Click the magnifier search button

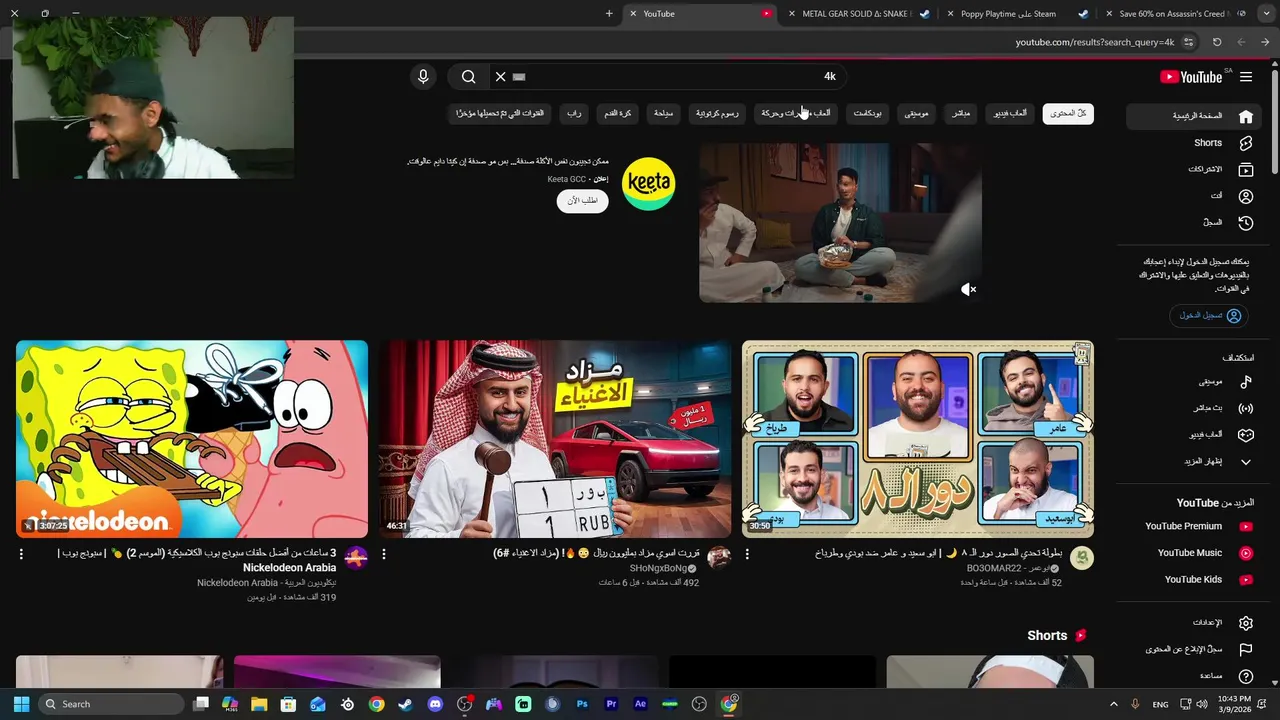point(468,76)
